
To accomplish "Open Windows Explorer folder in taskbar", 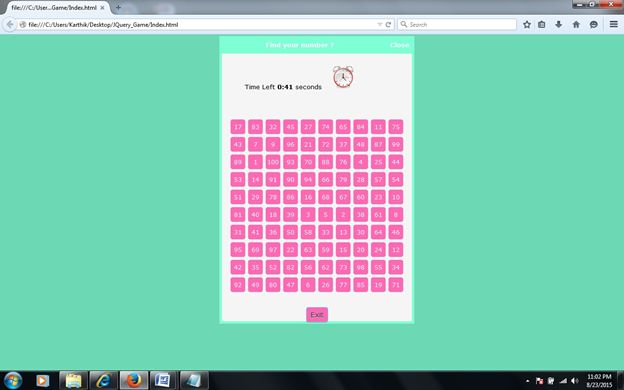I will tap(73, 380).
